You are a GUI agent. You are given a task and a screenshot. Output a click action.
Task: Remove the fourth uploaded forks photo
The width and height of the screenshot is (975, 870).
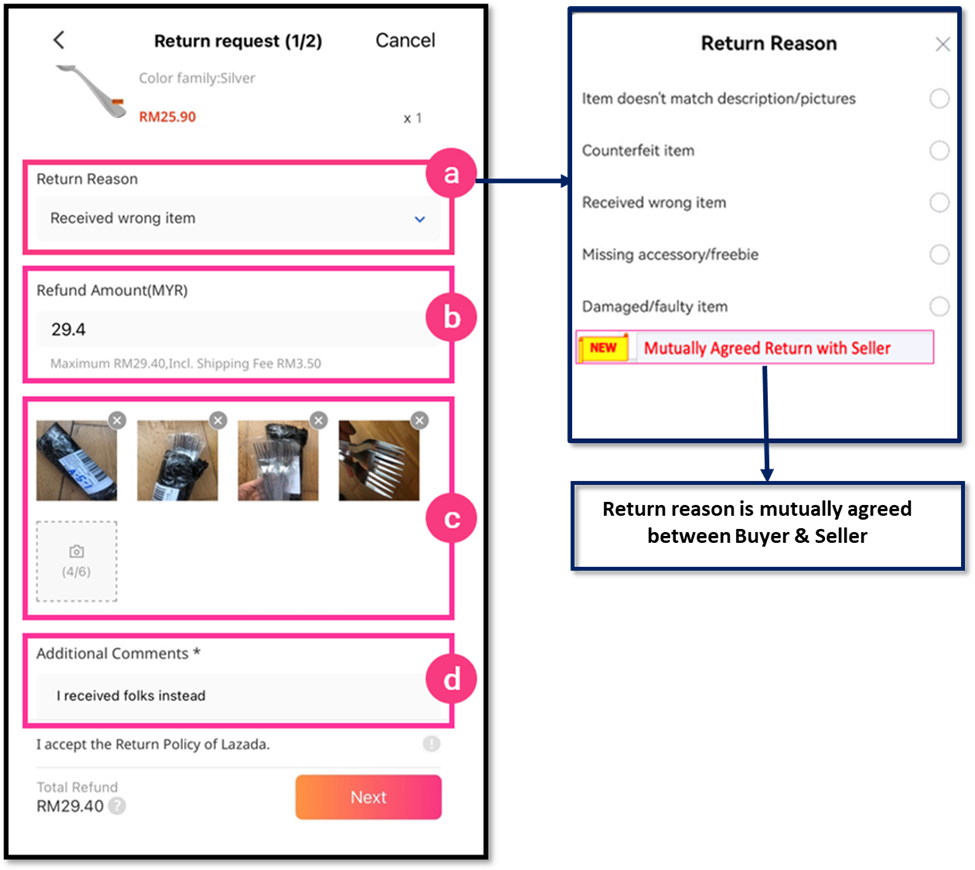coord(420,420)
